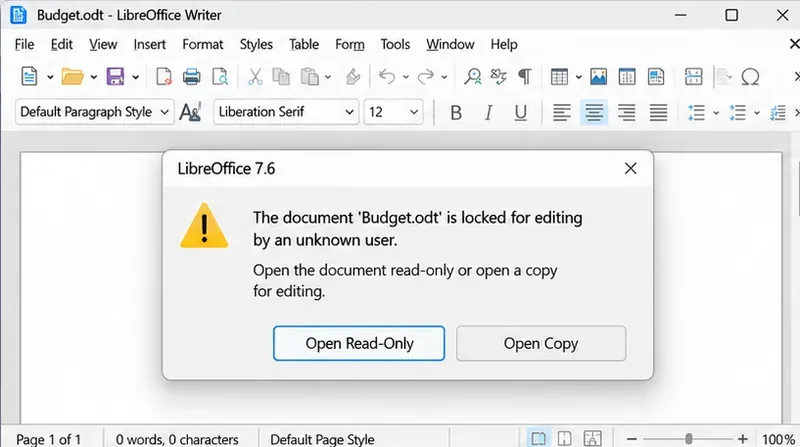Click the Insert Chart icon
800x447 pixels.
coord(627,77)
